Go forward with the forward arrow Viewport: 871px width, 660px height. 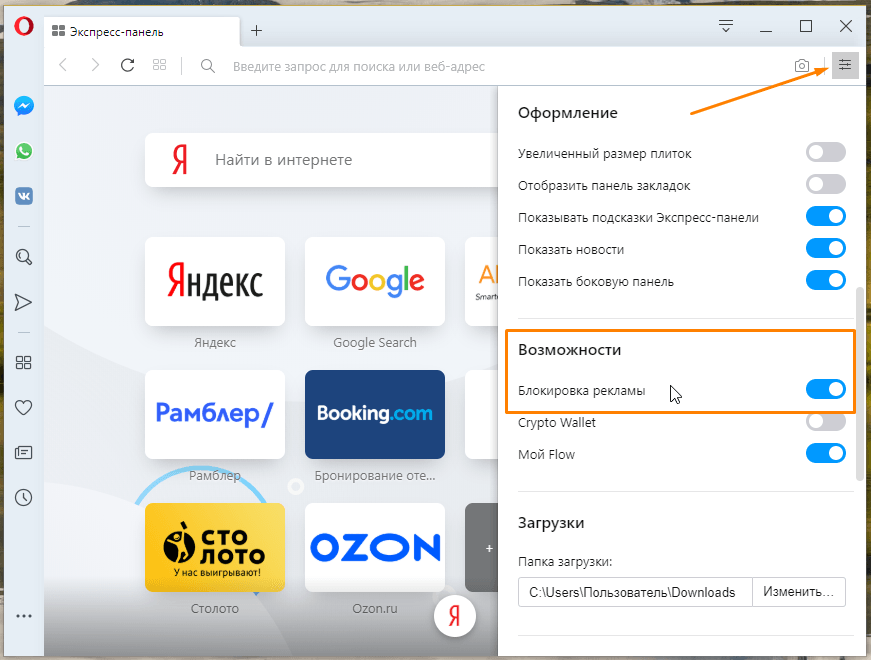click(x=95, y=65)
